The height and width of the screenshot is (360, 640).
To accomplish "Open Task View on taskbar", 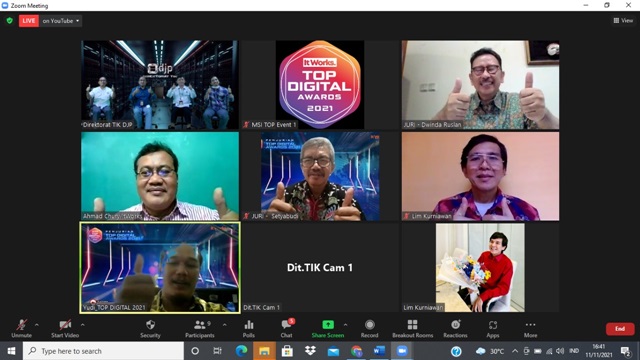I will [x=218, y=351].
